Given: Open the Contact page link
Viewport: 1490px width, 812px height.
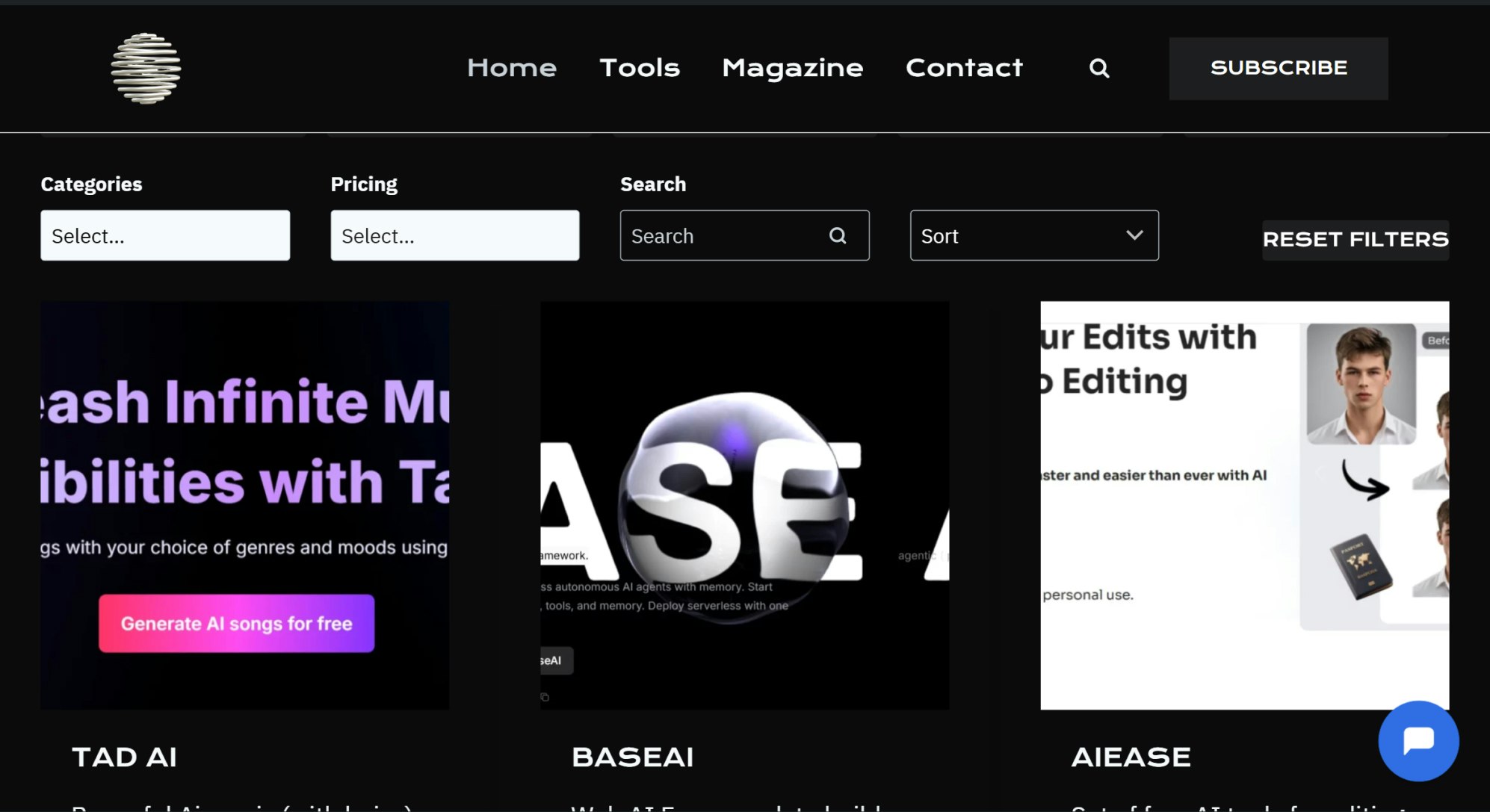Looking at the screenshot, I should coord(964,68).
